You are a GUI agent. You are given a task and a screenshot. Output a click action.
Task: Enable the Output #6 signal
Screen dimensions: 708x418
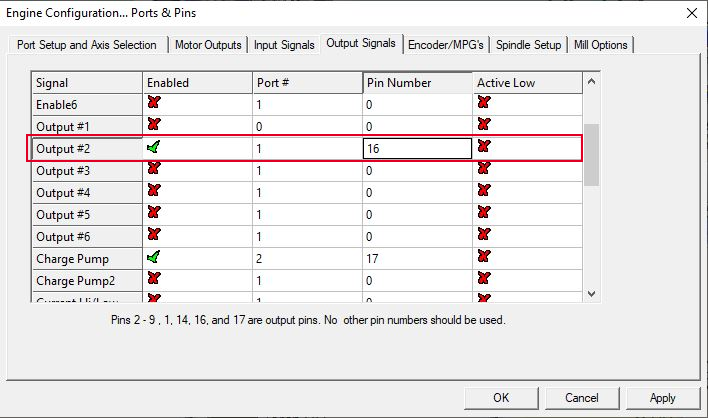point(154,236)
